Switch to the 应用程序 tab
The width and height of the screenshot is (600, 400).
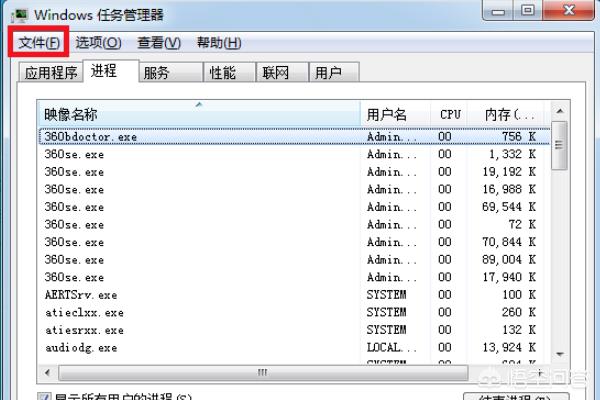click(51, 72)
